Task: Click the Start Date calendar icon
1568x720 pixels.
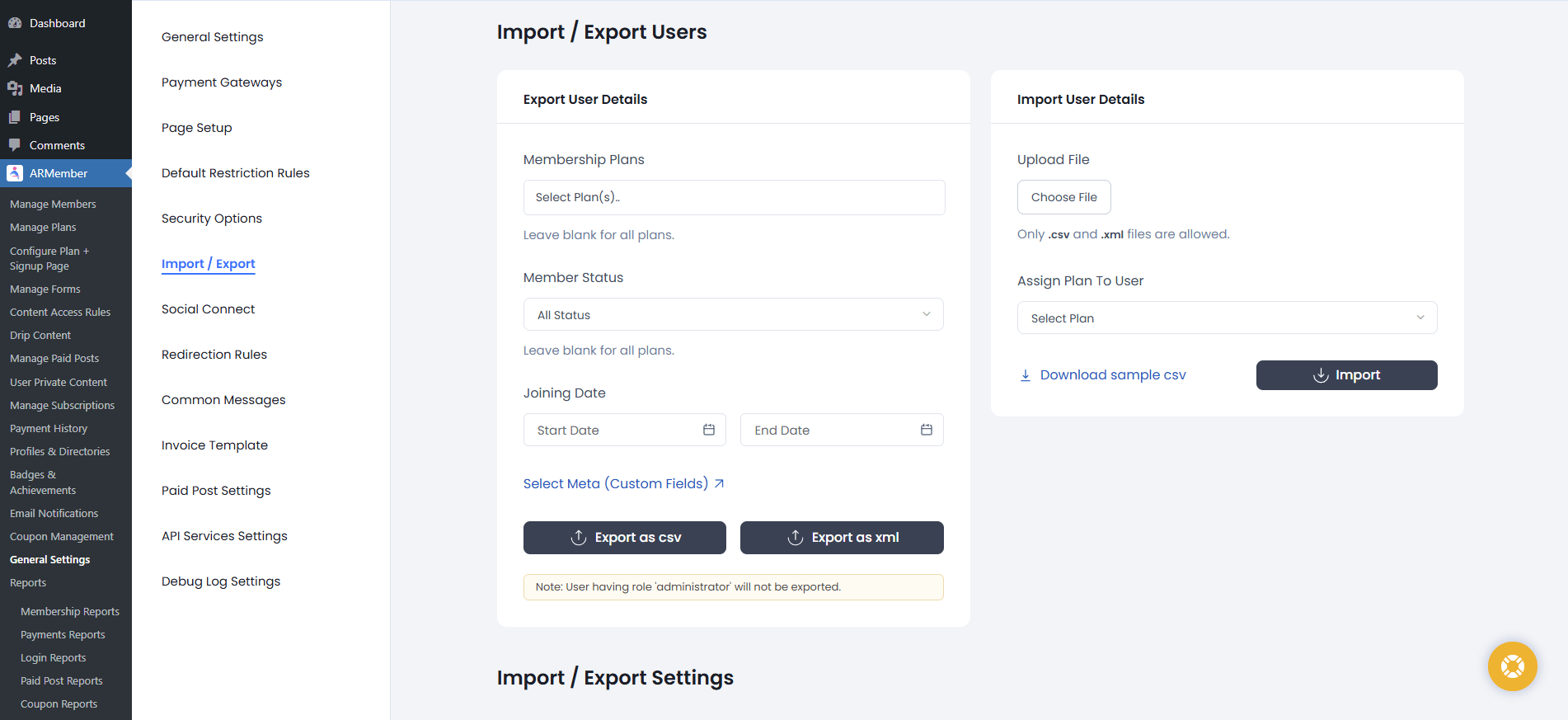Action: (x=709, y=430)
